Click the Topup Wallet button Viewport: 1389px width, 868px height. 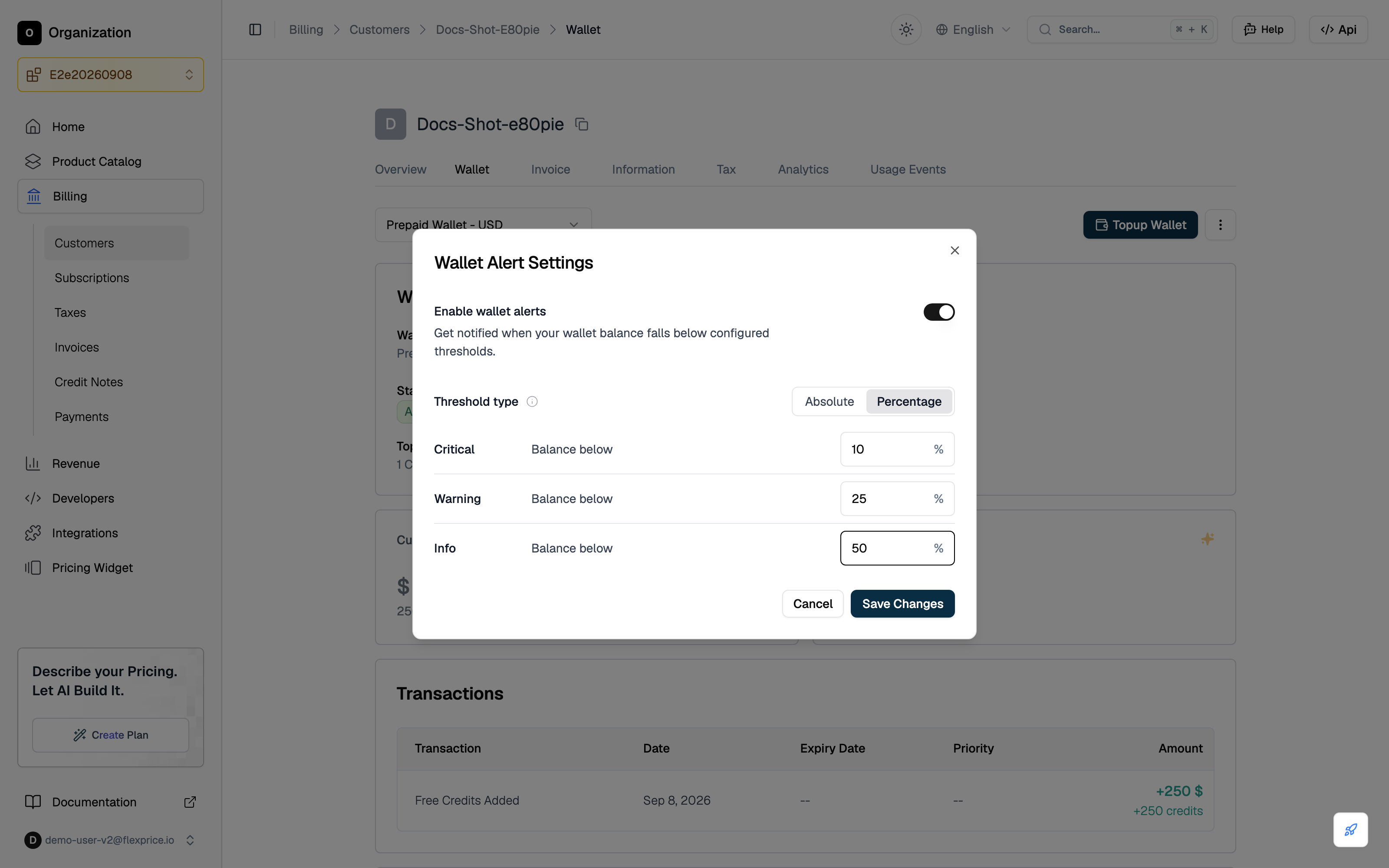coord(1140,225)
